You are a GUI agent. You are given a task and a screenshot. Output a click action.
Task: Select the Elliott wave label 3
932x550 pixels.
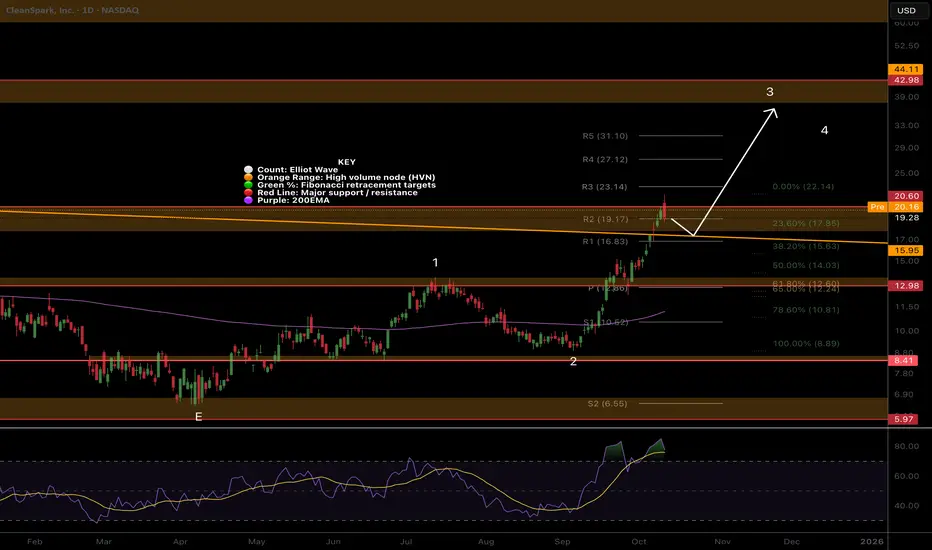pos(770,92)
